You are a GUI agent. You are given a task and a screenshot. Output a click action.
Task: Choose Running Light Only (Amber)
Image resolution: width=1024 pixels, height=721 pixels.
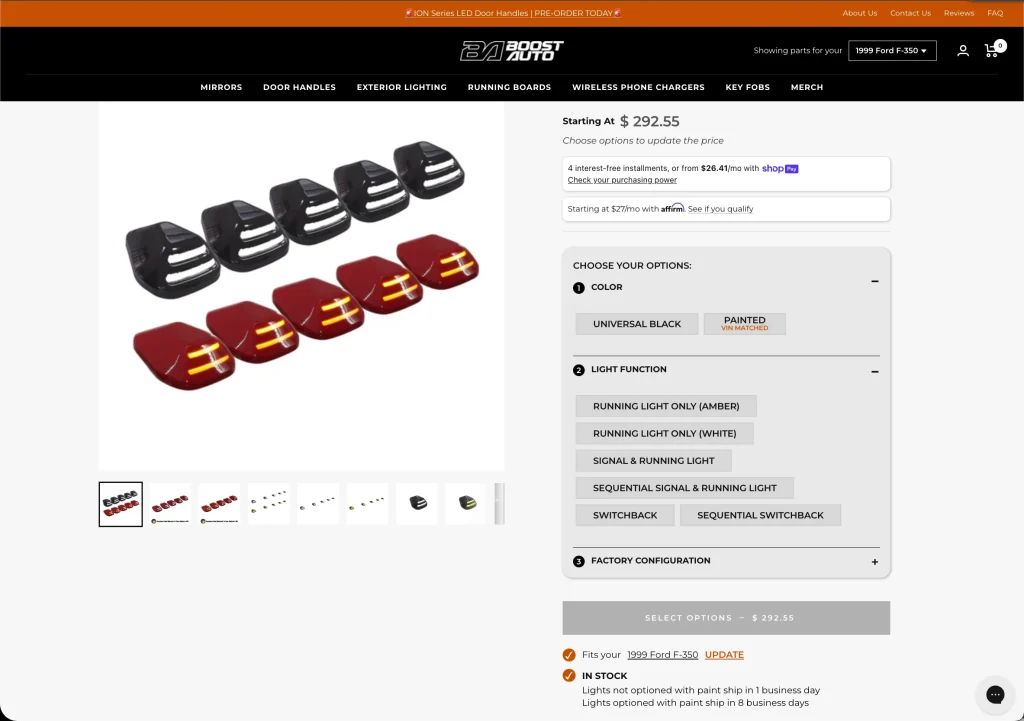pos(665,406)
